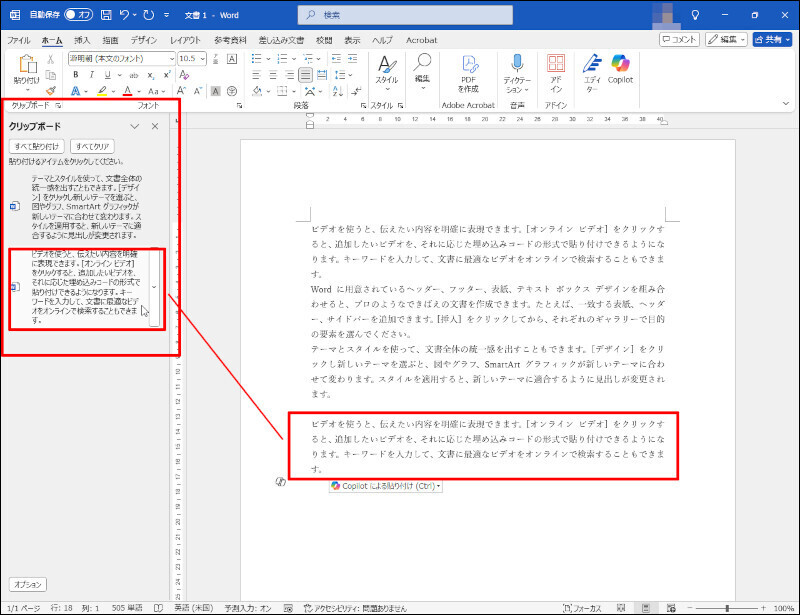The width and height of the screenshot is (800, 615).
Task: Click the Distributed alignment icon
Action: click(x=322, y=75)
